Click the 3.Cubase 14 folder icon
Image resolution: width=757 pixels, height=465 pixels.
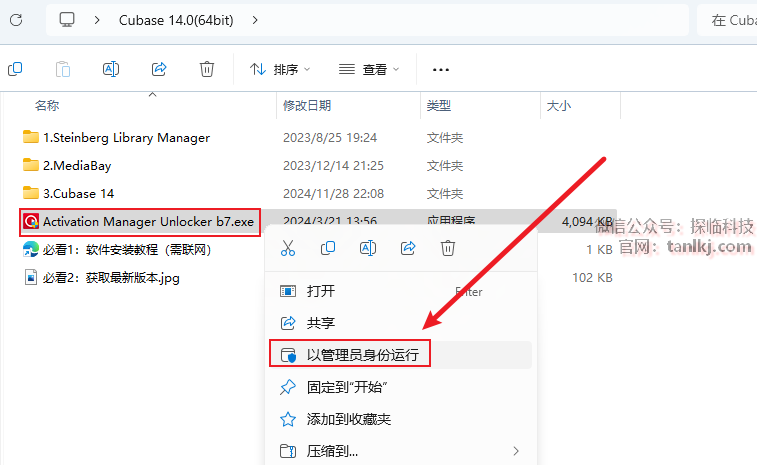(x=31, y=193)
